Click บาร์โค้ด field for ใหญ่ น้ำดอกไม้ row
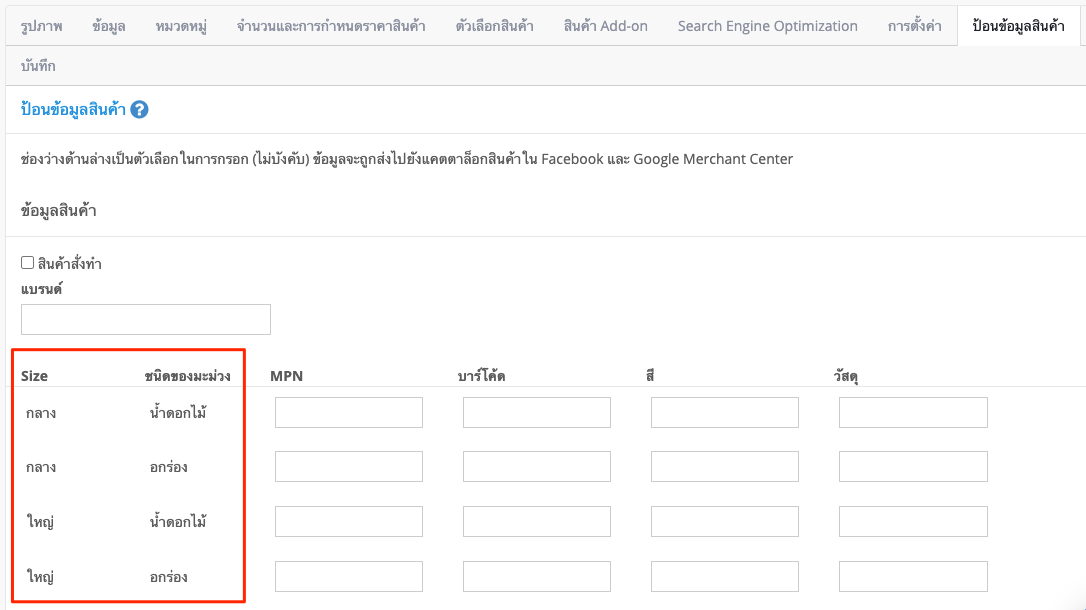 coord(537,521)
